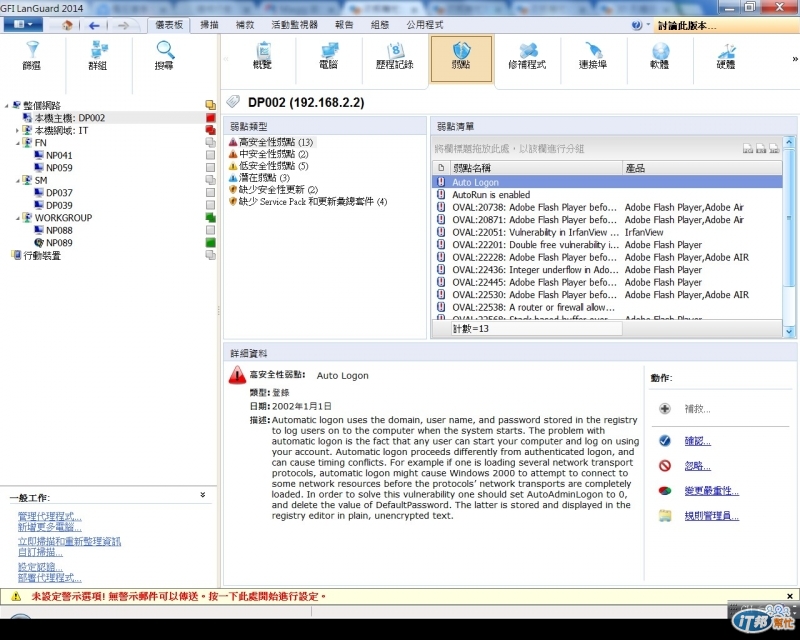Select 行動裝置 mobile devices node
The height and width of the screenshot is (640, 800).
tap(42, 255)
